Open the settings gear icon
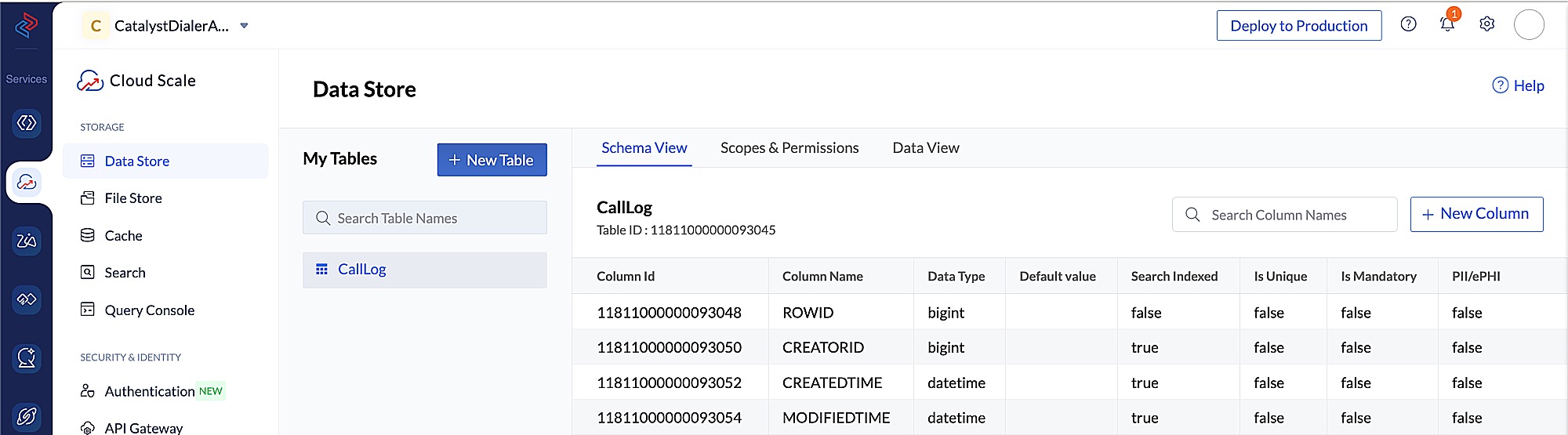The image size is (1568, 435). click(x=1486, y=24)
